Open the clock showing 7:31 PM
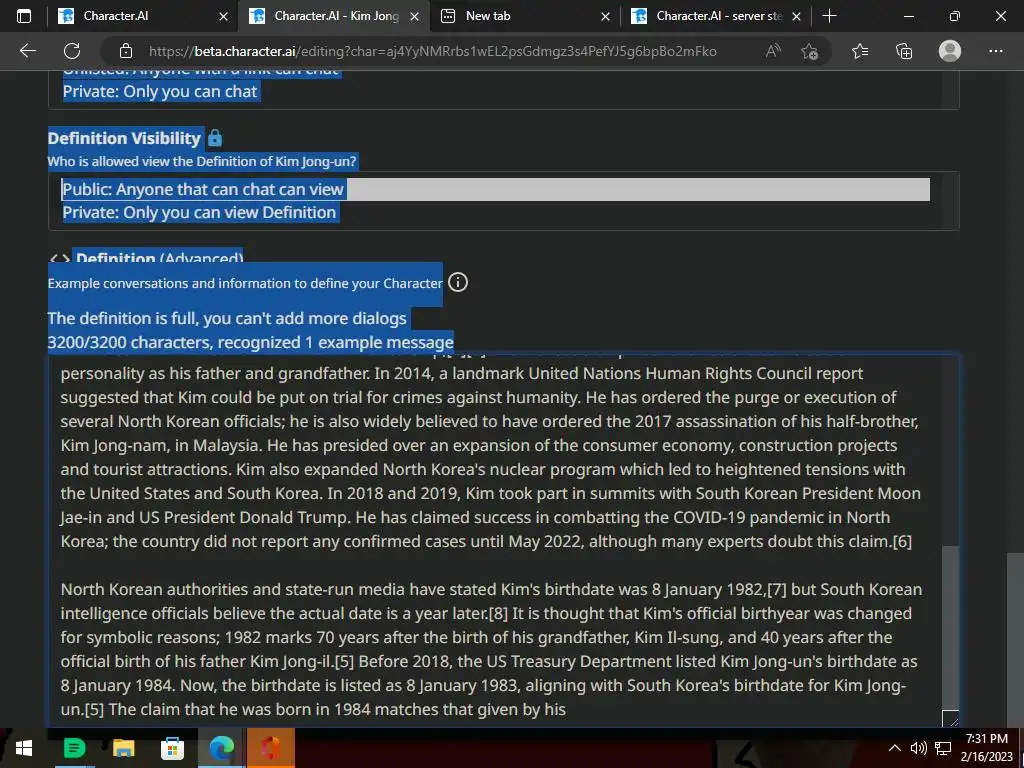The width and height of the screenshot is (1024, 768). point(986,748)
